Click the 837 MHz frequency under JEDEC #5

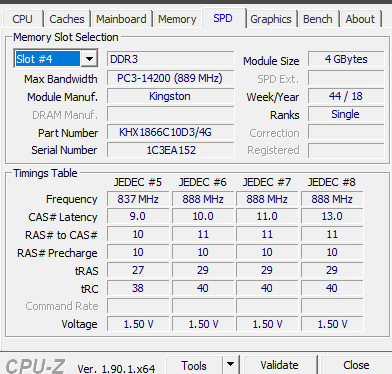(138, 199)
